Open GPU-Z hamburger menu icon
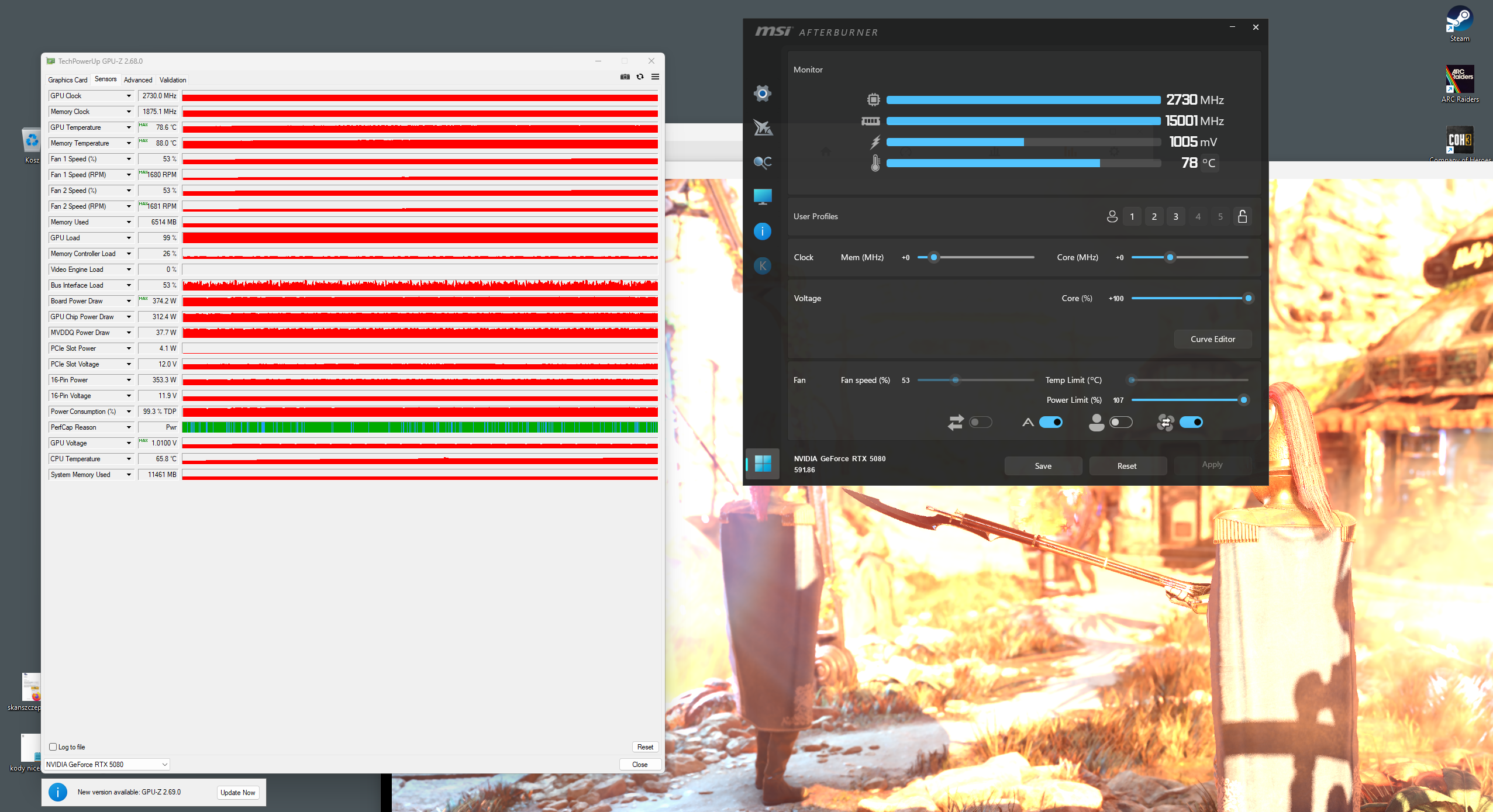The height and width of the screenshot is (812, 1493). pyautogui.click(x=655, y=77)
